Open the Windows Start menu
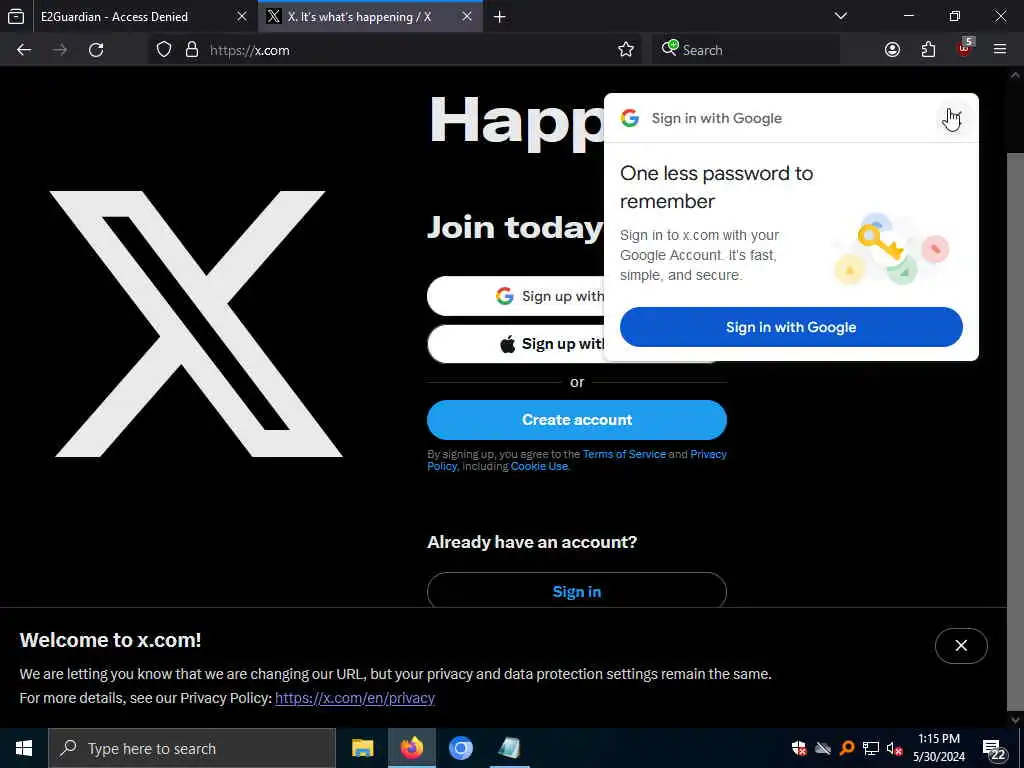 pyautogui.click(x=24, y=748)
